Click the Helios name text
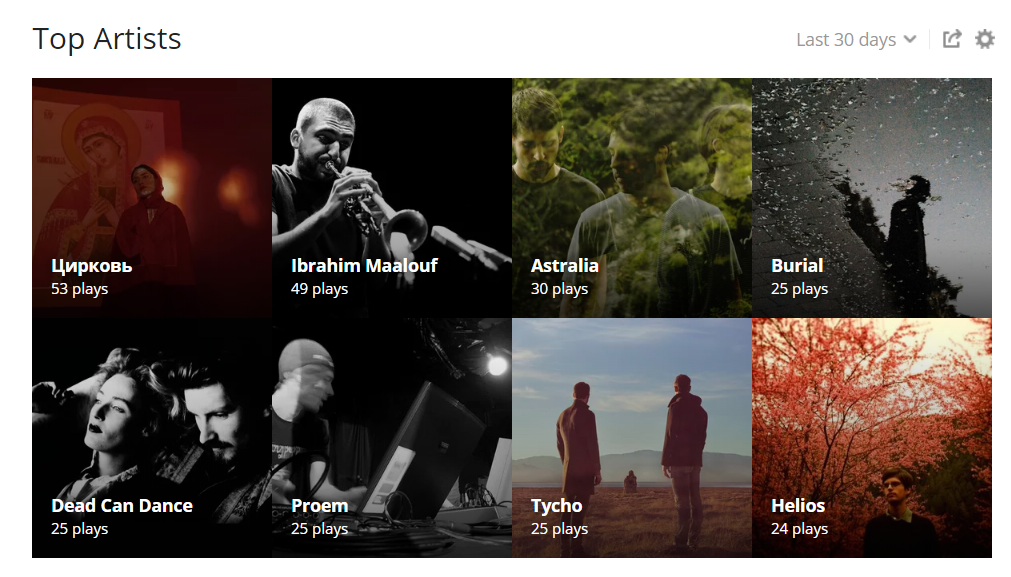The height and width of the screenshot is (577, 1011). 798,505
